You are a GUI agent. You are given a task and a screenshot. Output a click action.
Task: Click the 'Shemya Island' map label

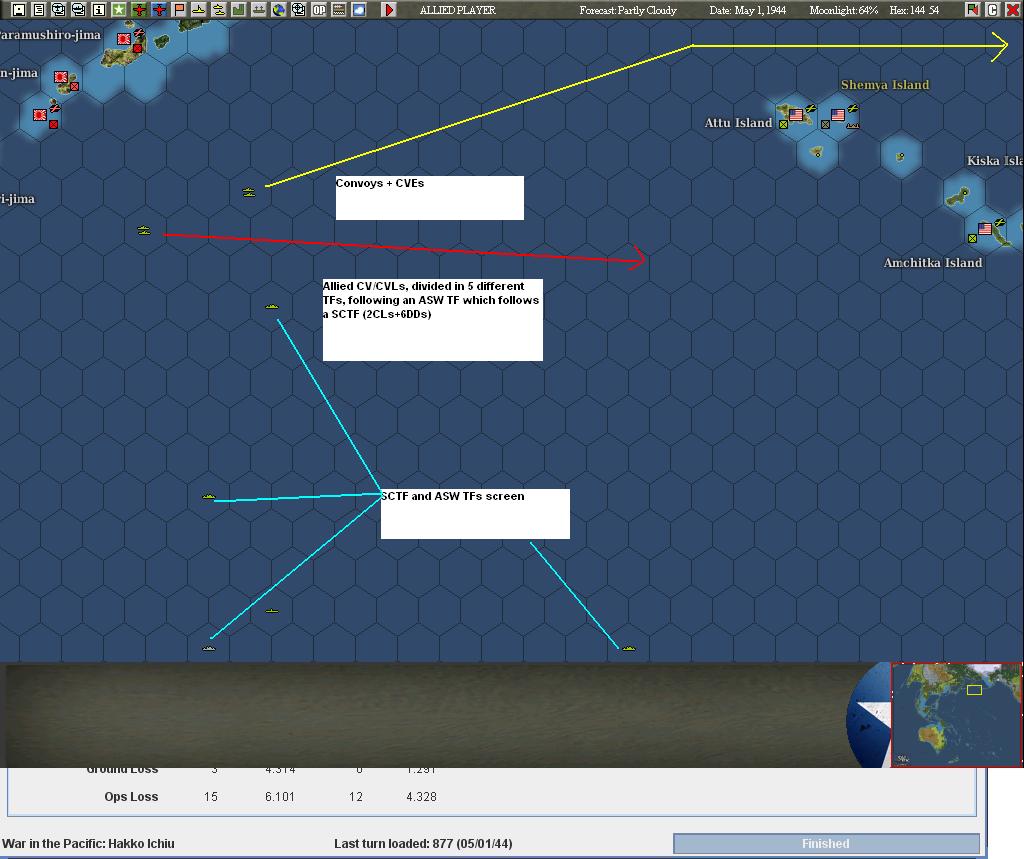[885, 84]
